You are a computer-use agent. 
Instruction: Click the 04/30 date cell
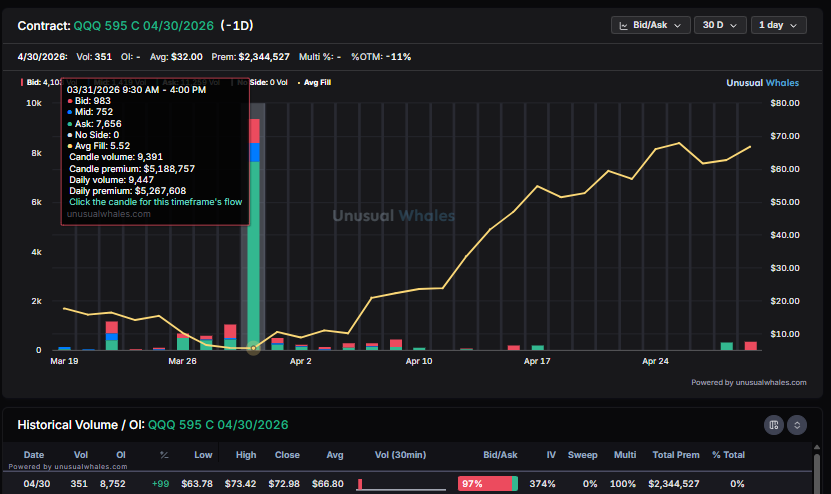pos(37,484)
